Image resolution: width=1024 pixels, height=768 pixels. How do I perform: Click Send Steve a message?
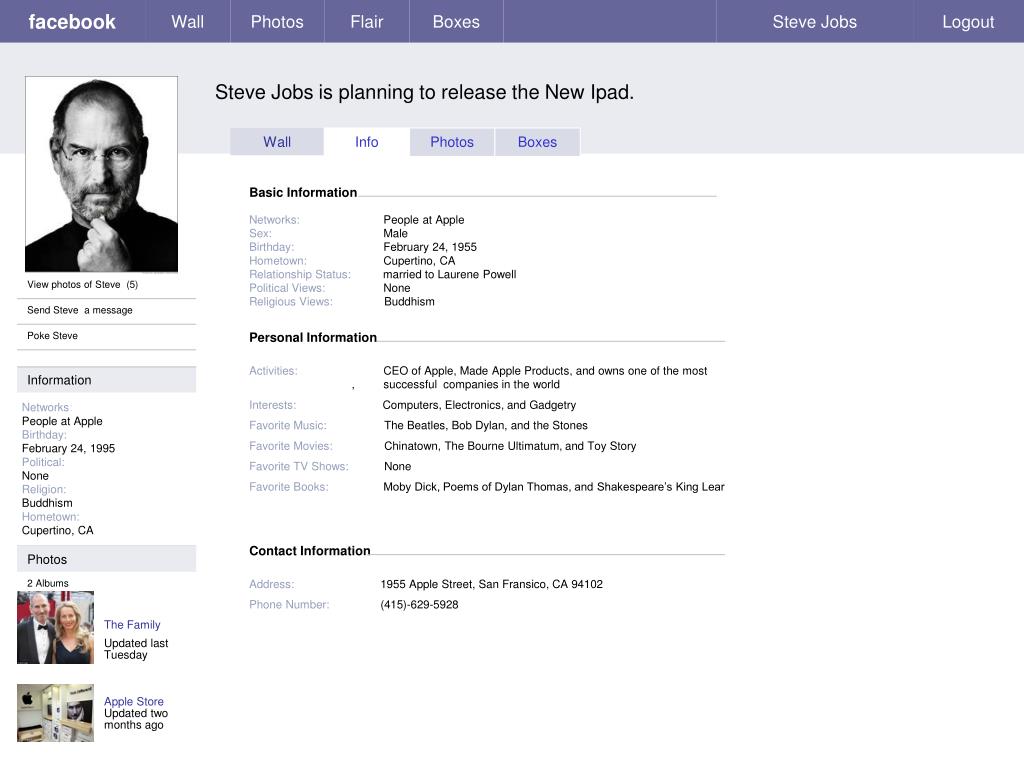click(x=80, y=310)
